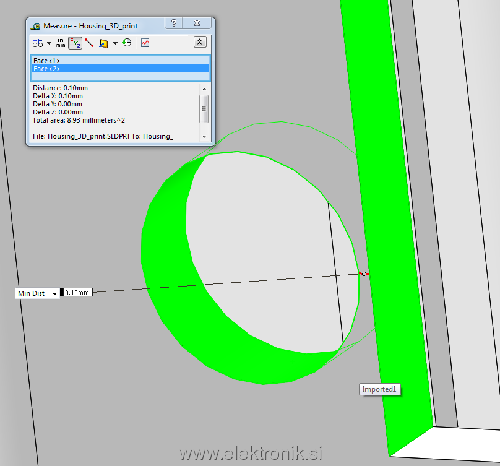Click the Arc/Circle Measurements icon
Screen dimensions: 500x466
(x=38, y=43)
